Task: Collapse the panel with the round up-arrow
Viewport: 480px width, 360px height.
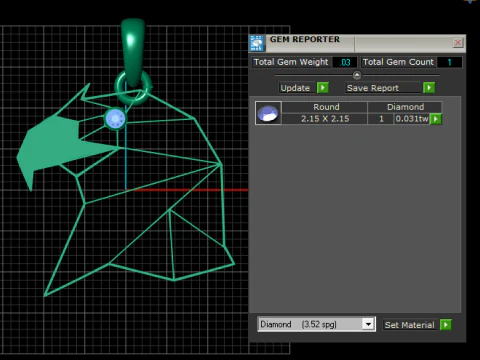Action: pos(357,75)
